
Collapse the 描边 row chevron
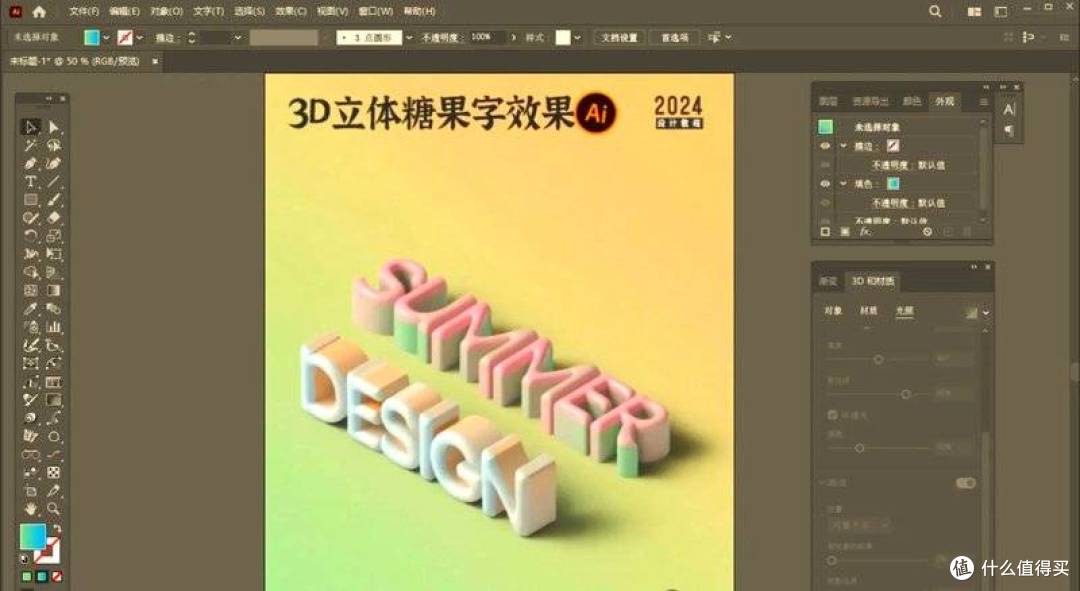[x=843, y=146]
